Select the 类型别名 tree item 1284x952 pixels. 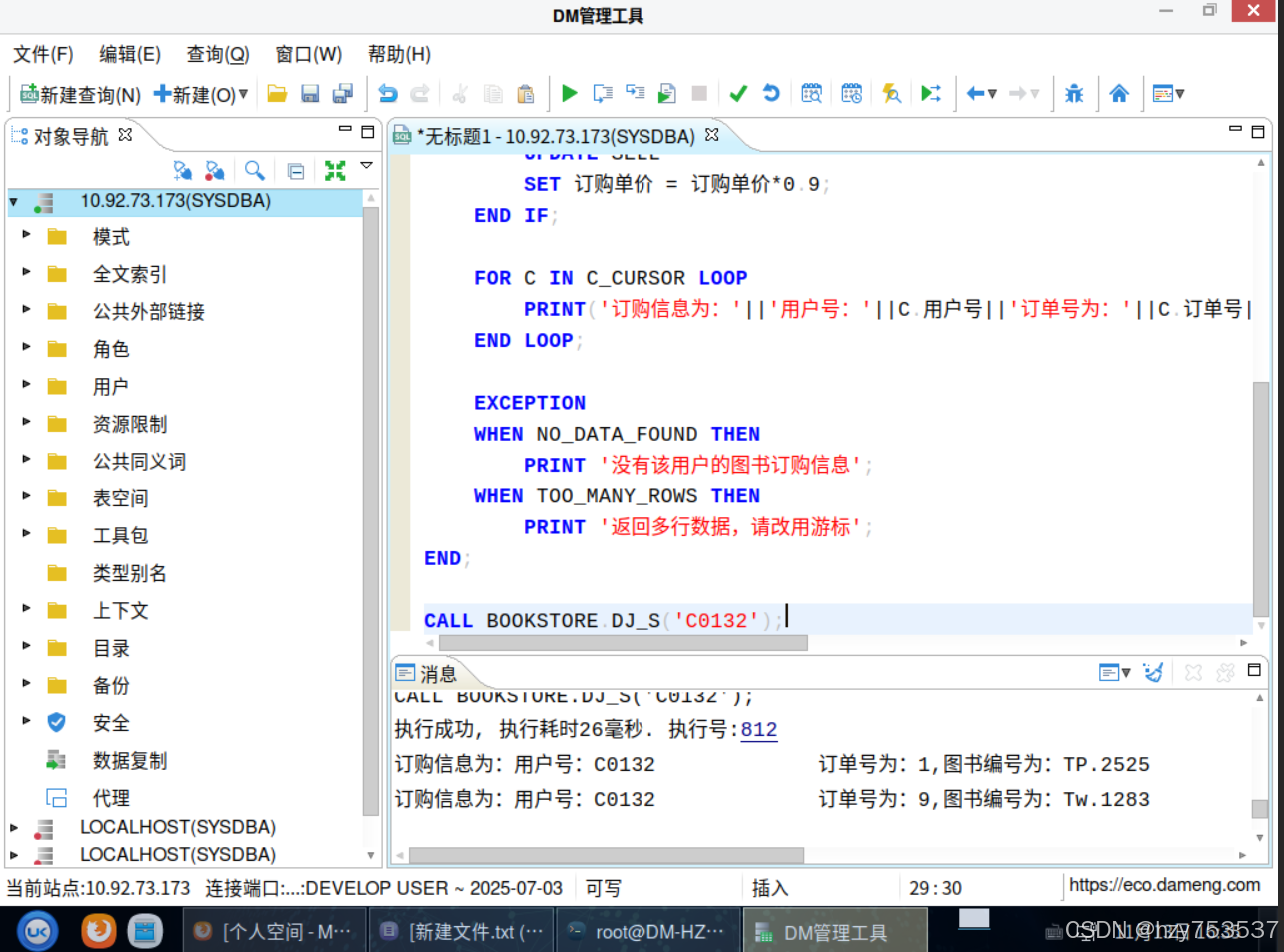click(x=130, y=573)
